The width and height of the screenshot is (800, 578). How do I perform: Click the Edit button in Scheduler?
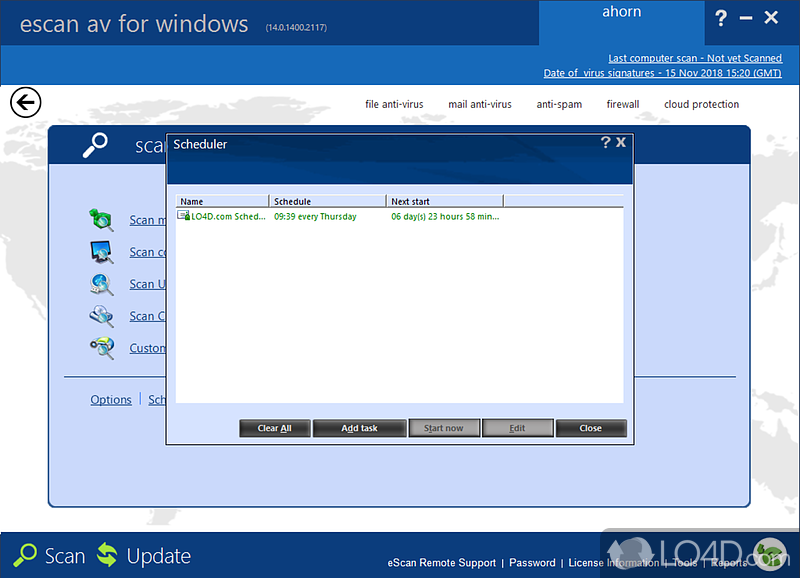coord(517,428)
